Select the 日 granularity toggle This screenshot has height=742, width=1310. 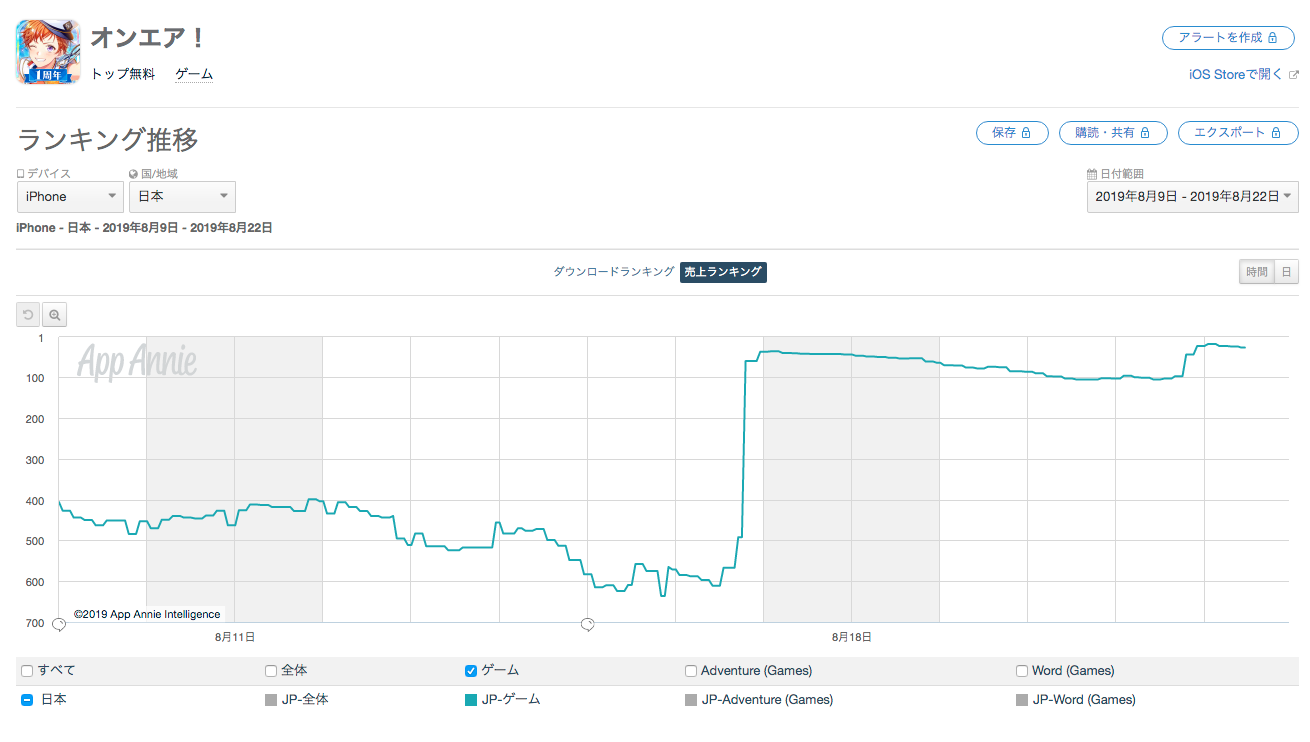pyautogui.click(x=1286, y=272)
